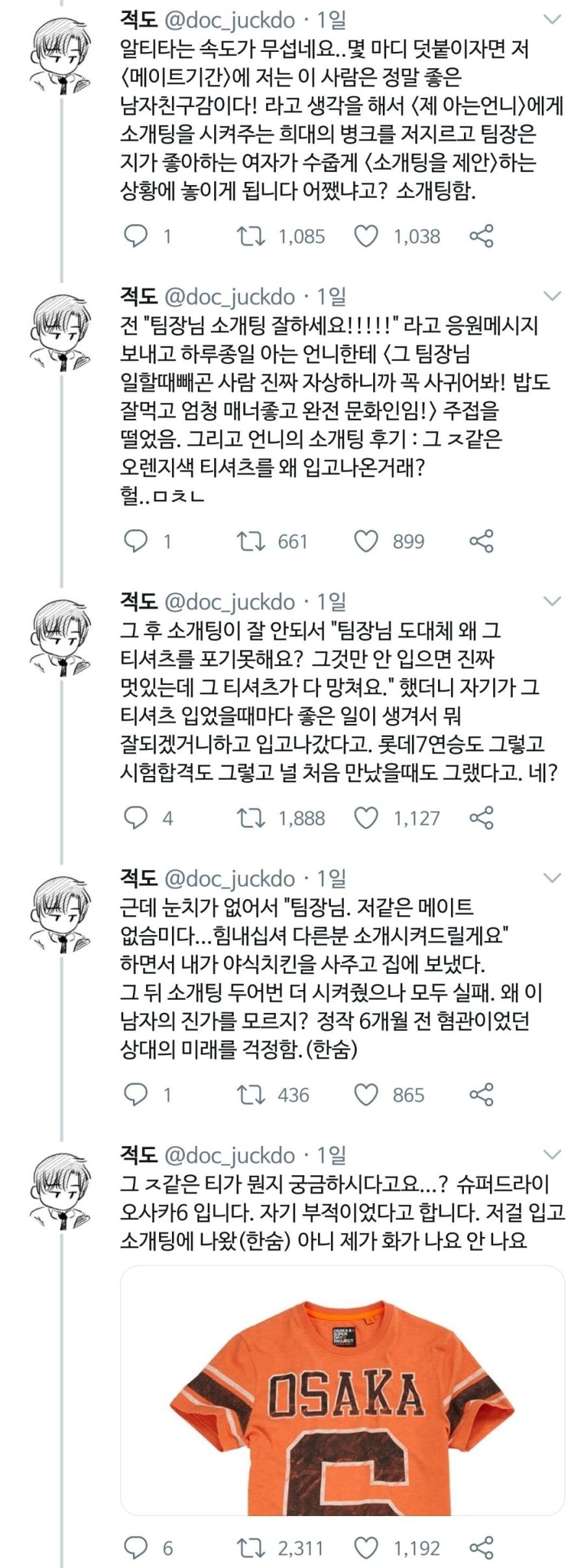This screenshot has width=584, height=1568.
Task: Share the tweet with 865 likes
Action: [x=481, y=1095]
